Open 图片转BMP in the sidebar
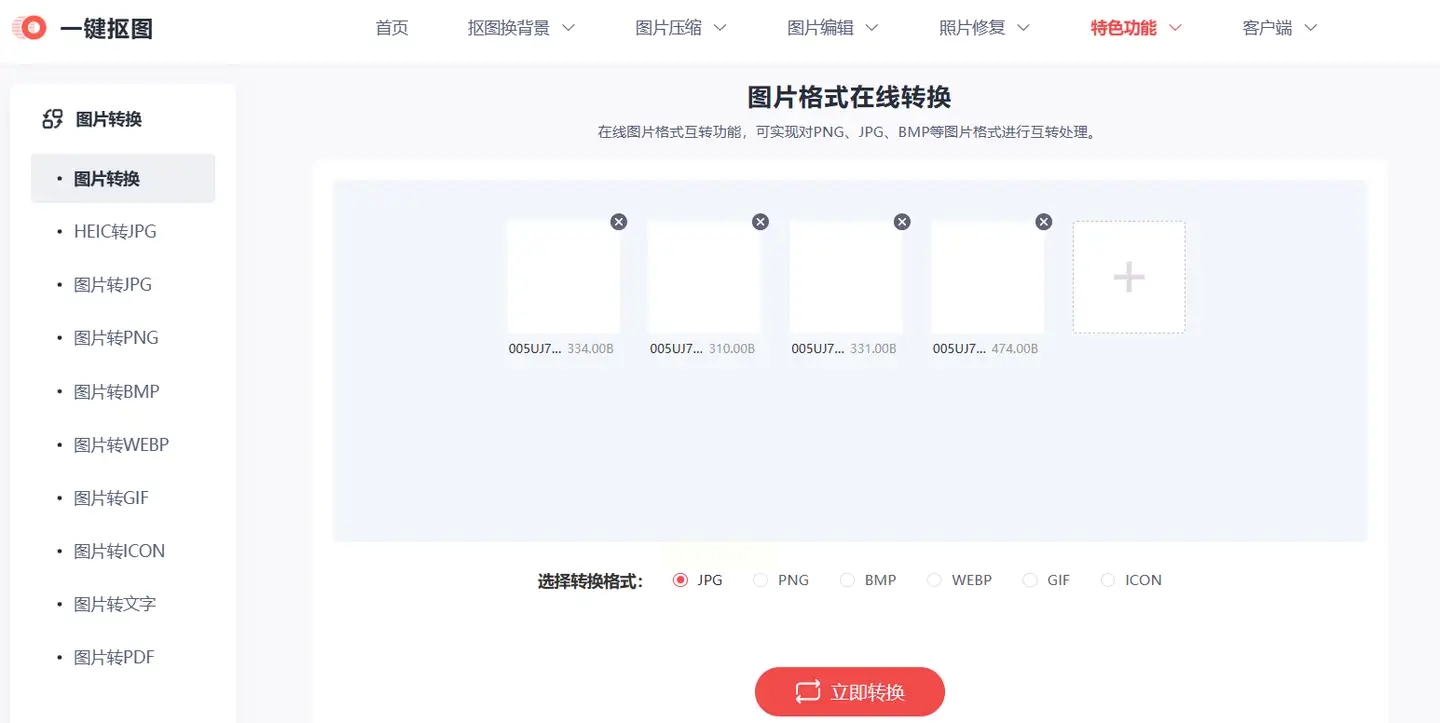The image size is (1440, 723). tap(117, 392)
